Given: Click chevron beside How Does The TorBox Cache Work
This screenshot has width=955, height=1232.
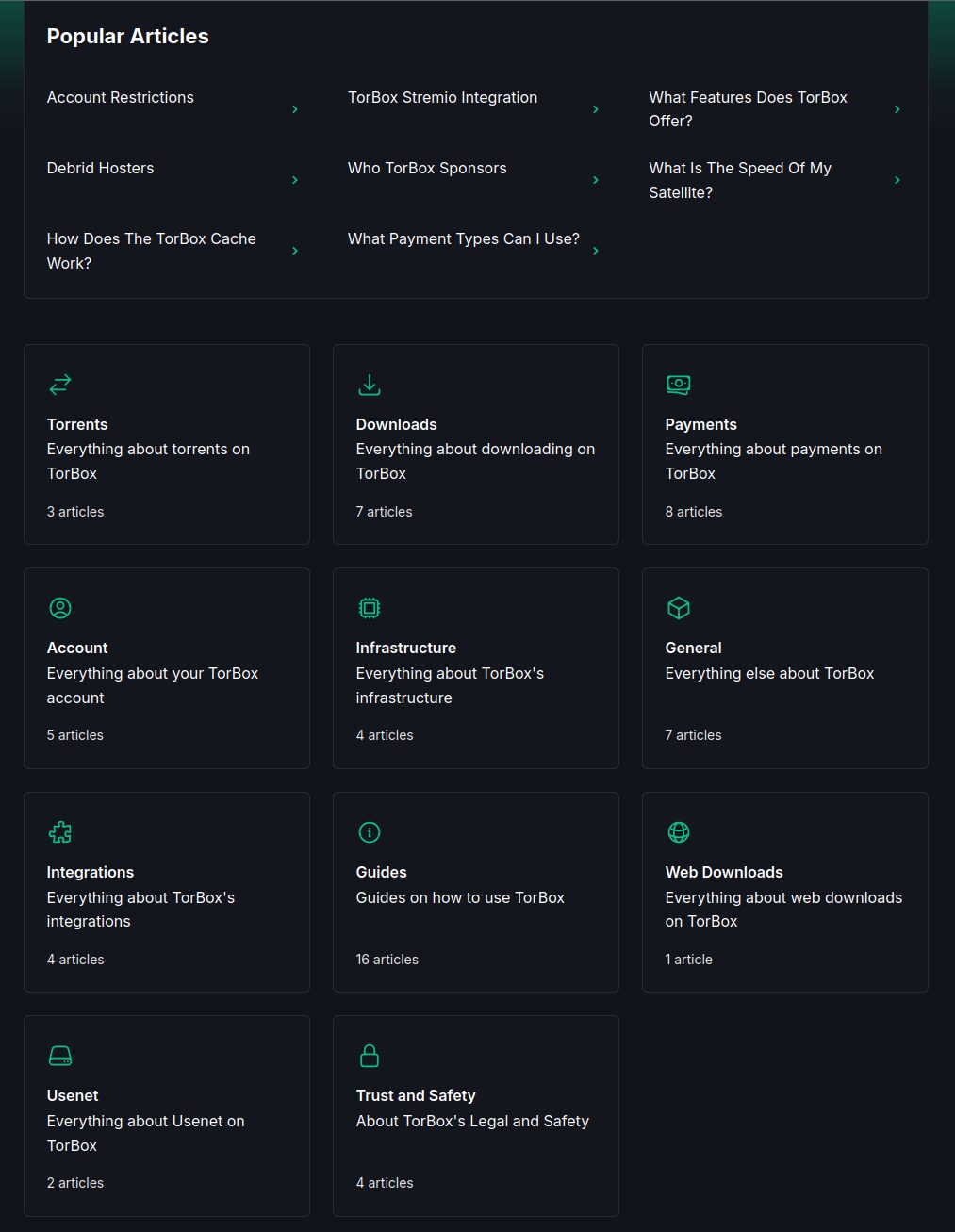Looking at the screenshot, I should point(295,251).
